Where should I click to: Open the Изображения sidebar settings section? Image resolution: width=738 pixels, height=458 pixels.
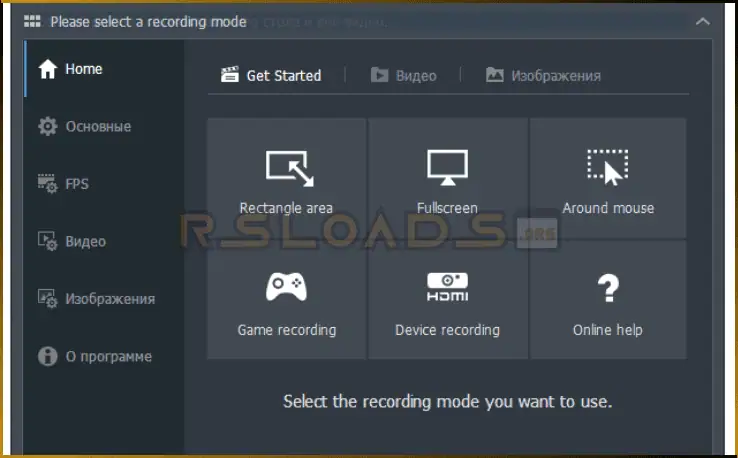click(104, 298)
